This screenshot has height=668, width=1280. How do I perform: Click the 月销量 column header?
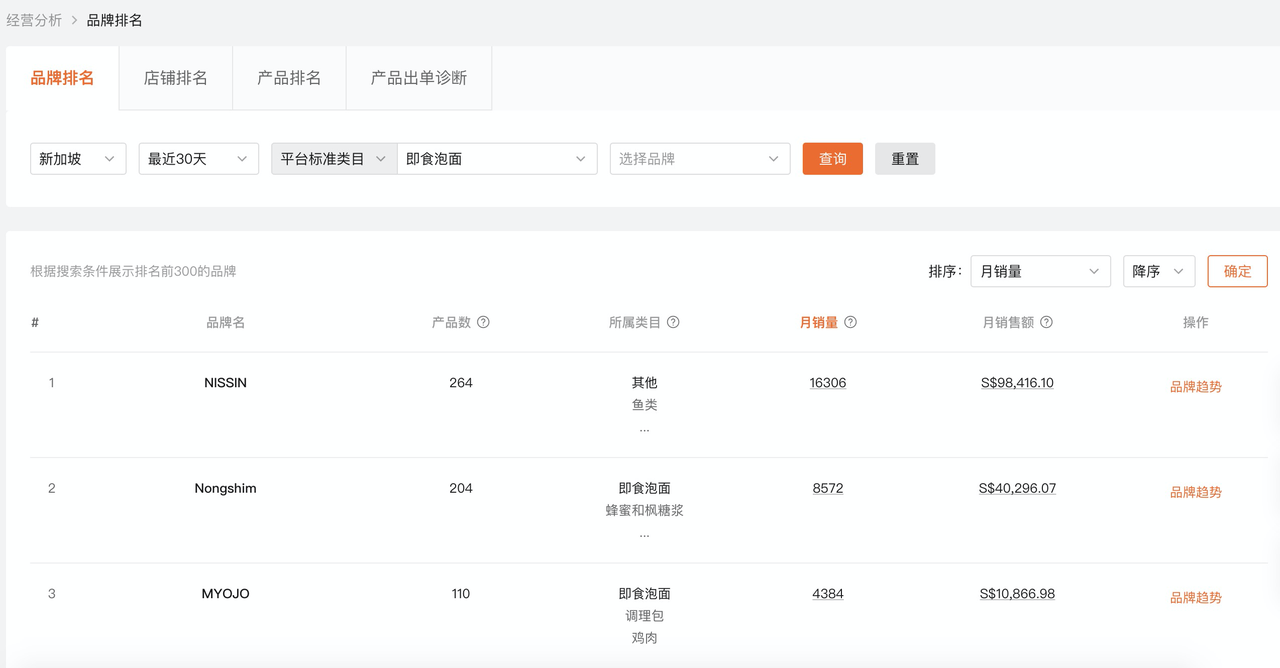(819, 322)
